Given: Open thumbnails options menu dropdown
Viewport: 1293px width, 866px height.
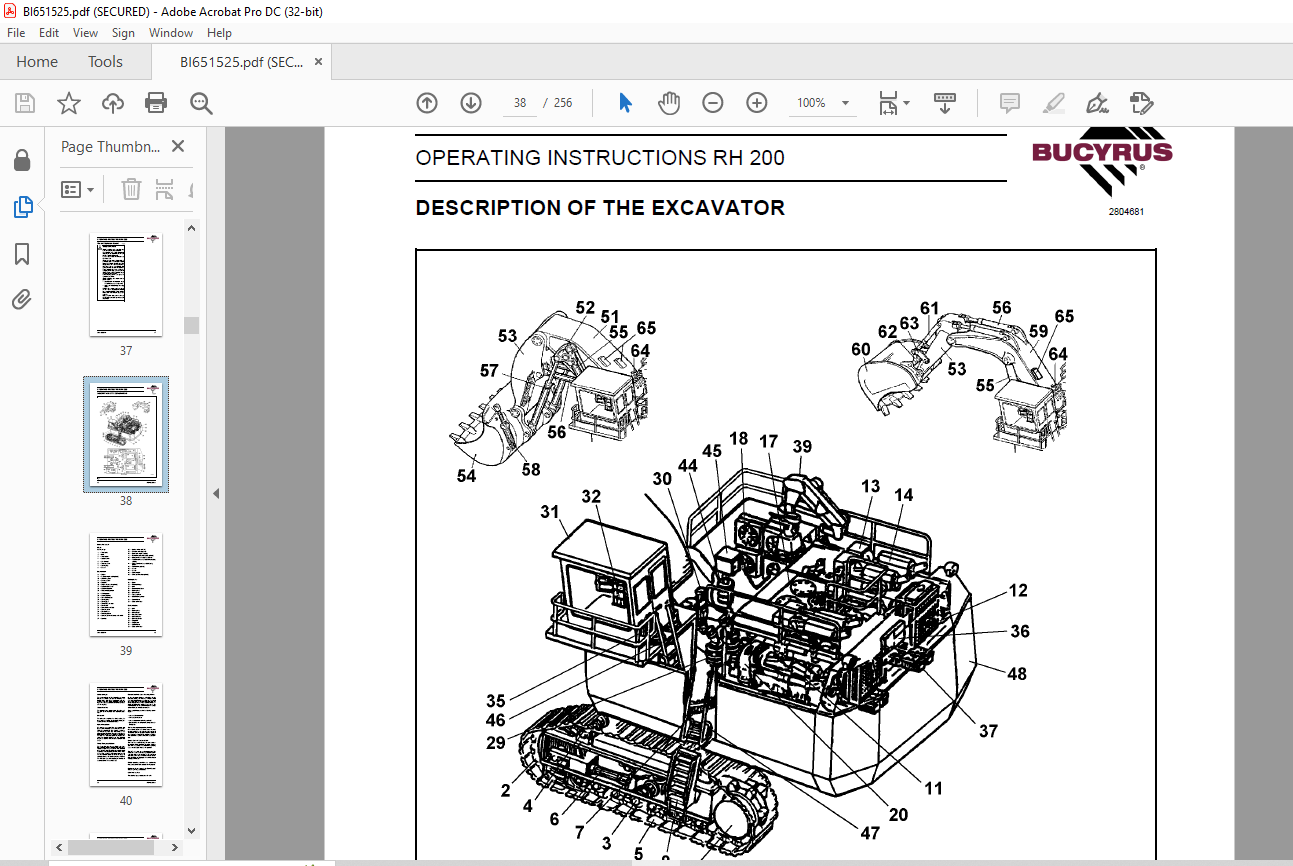Looking at the screenshot, I should point(78,189).
